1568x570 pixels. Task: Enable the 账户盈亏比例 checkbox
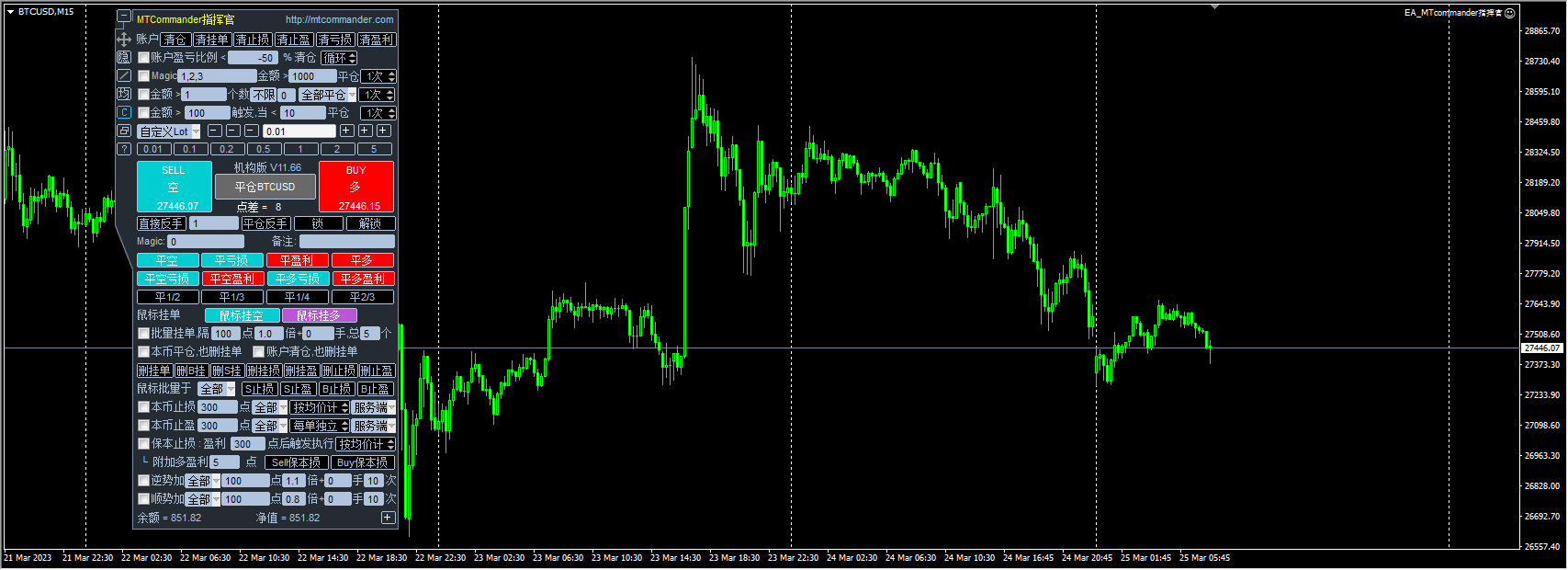(143, 57)
